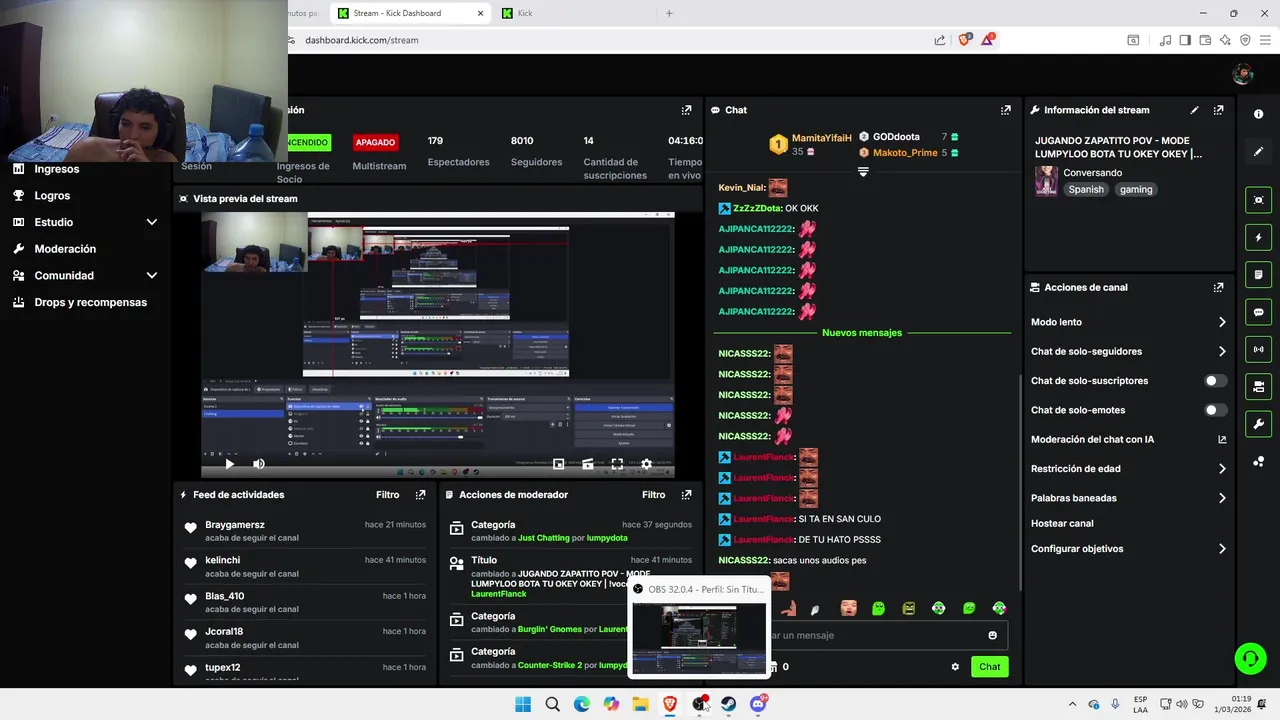
Task: Play the stream preview video
Action: coord(229,464)
